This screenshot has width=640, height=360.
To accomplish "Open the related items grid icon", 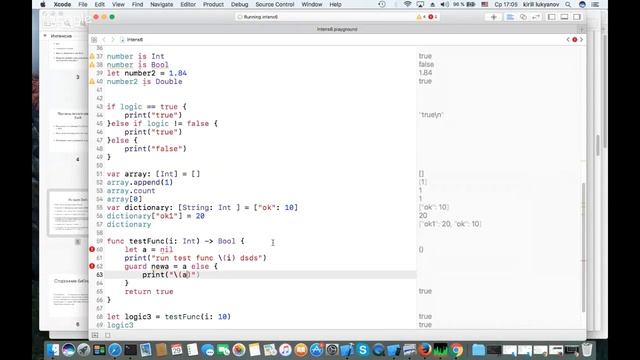I will [94, 40].
